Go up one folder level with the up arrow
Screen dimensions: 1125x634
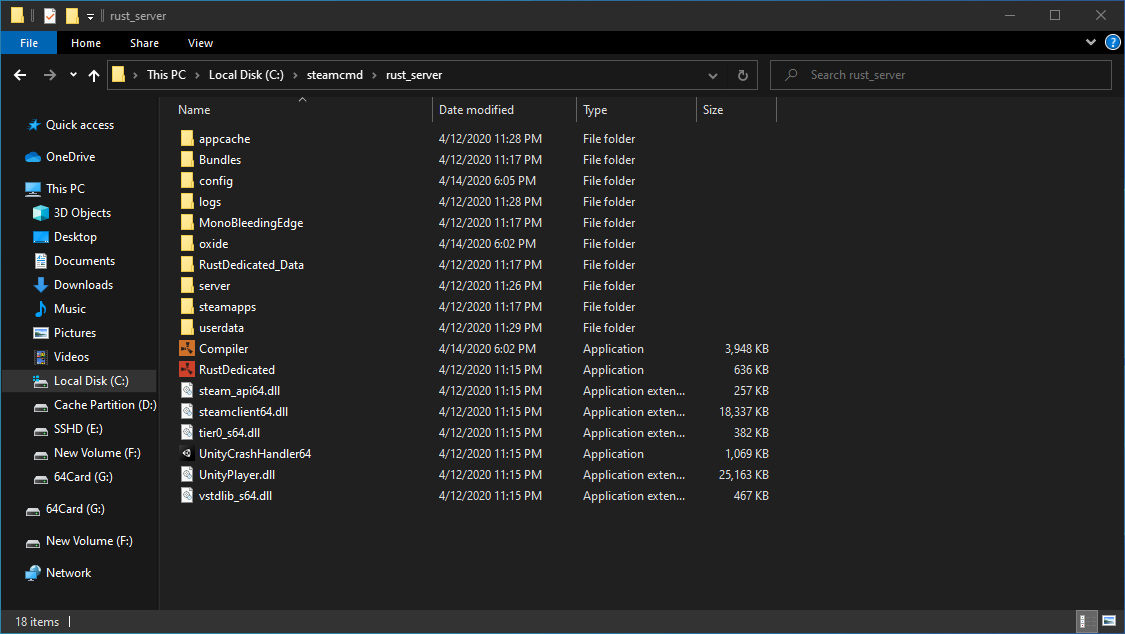pos(94,75)
